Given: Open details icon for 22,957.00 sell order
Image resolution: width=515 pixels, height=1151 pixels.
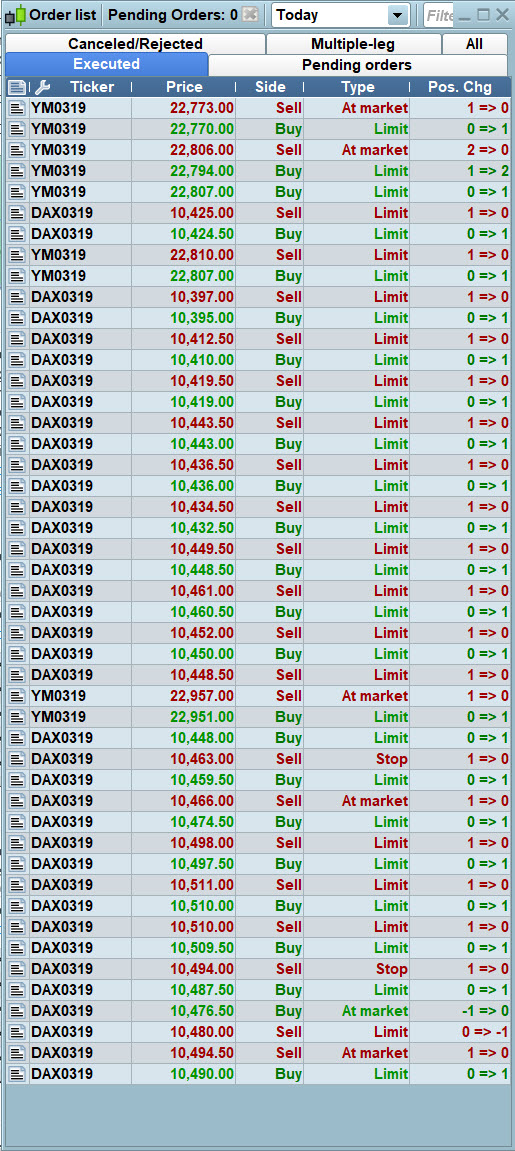Looking at the screenshot, I should tap(17, 696).
